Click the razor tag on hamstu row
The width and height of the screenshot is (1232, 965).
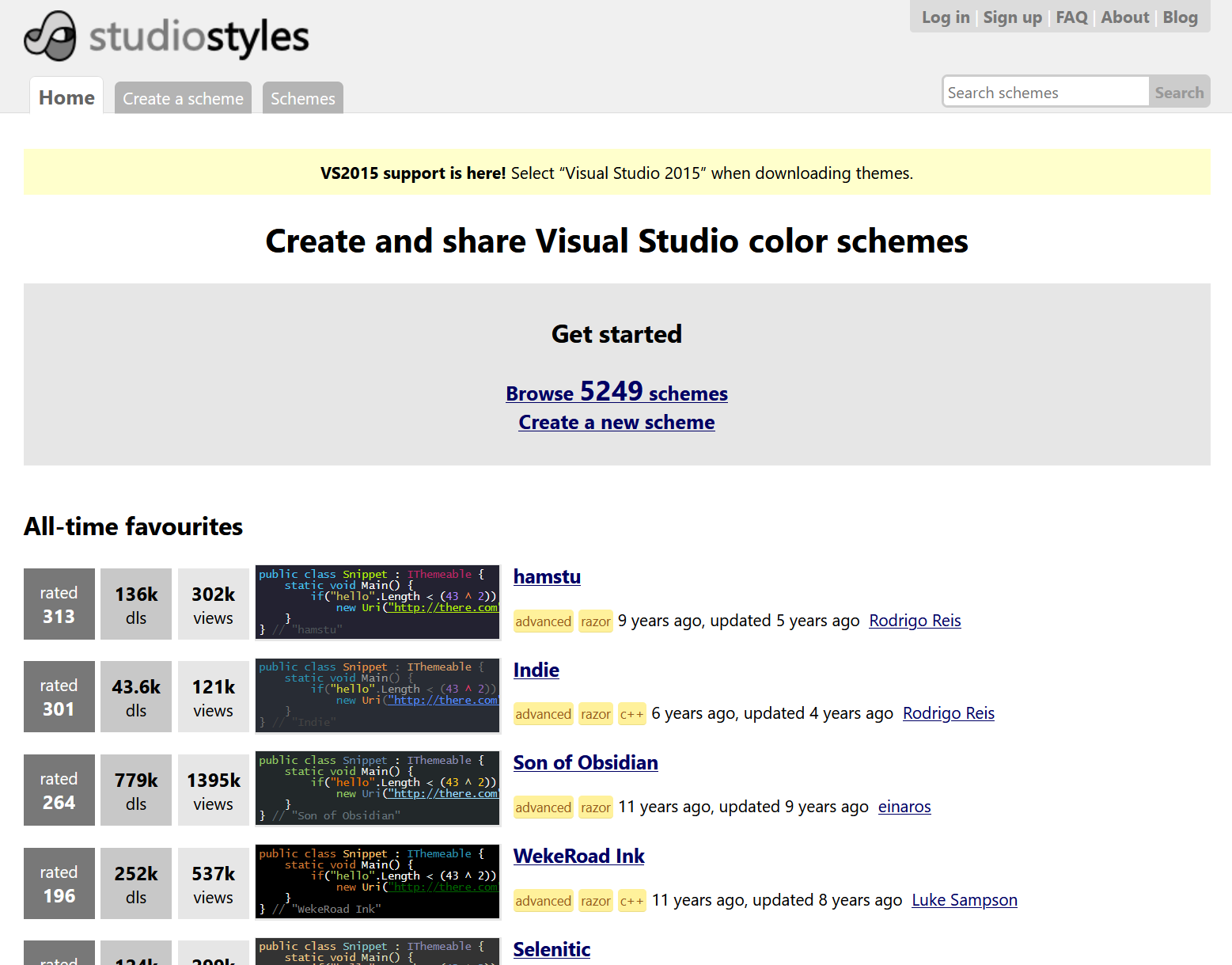pyautogui.click(x=596, y=621)
